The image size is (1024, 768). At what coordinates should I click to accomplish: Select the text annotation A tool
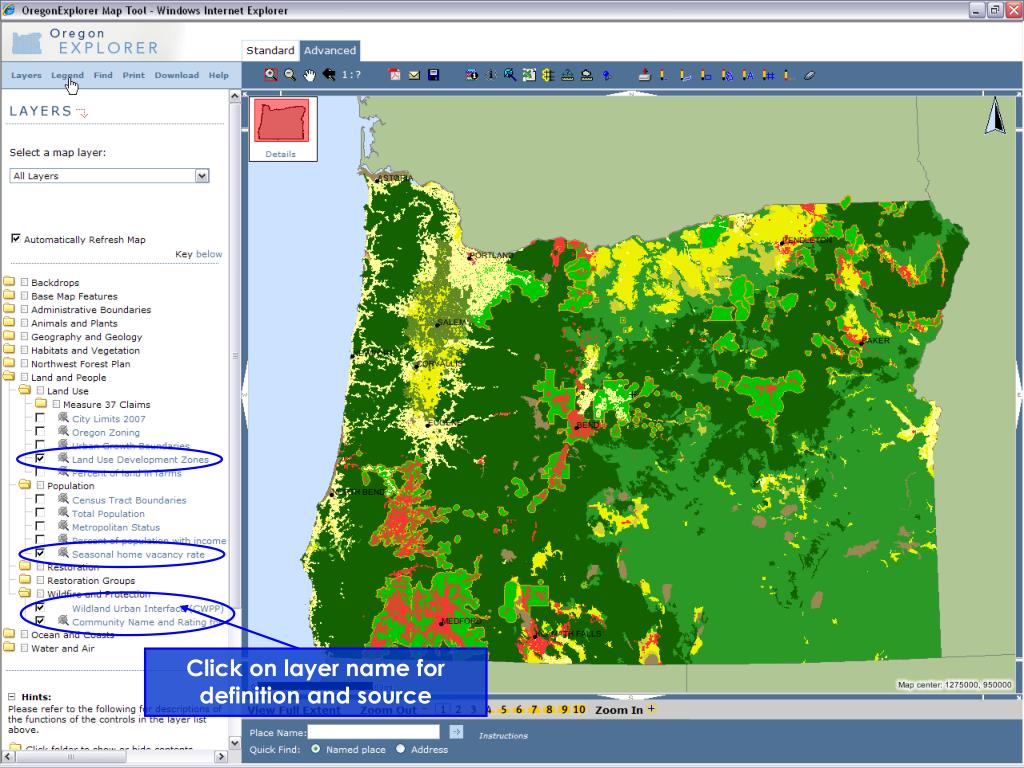tap(748, 75)
